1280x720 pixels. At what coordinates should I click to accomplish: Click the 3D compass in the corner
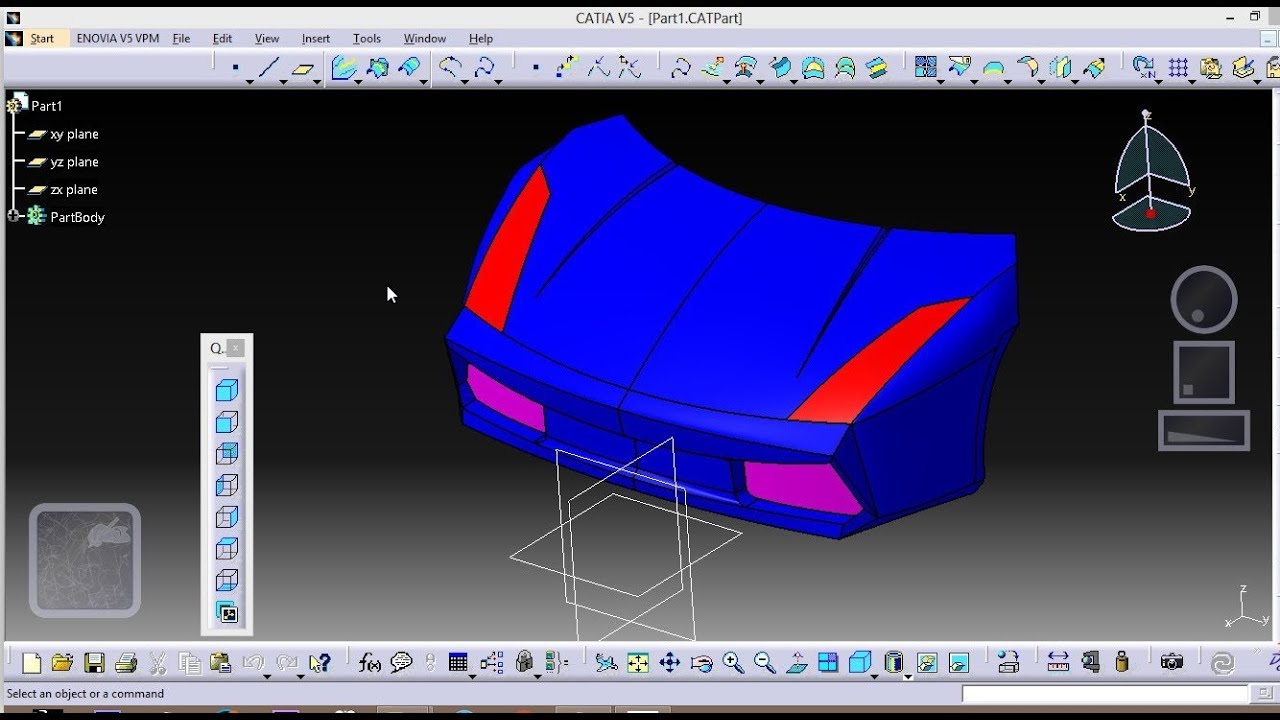tap(1151, 170)
